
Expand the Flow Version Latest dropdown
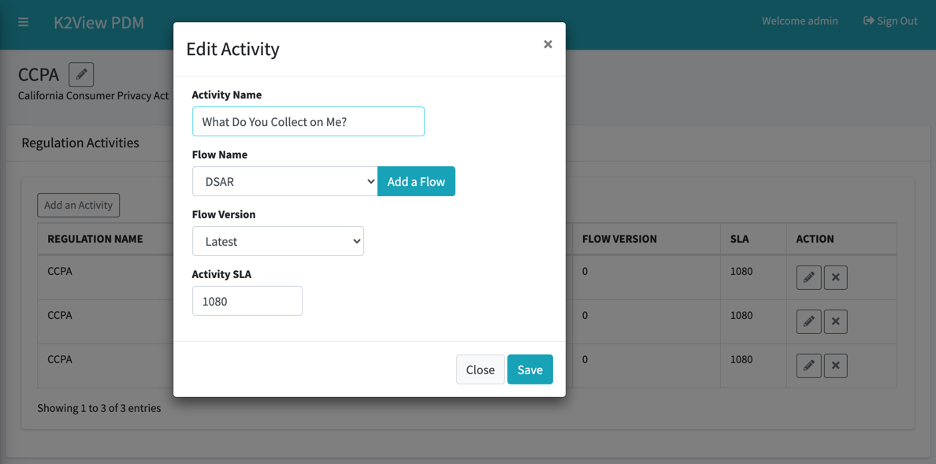click(278, 241)
